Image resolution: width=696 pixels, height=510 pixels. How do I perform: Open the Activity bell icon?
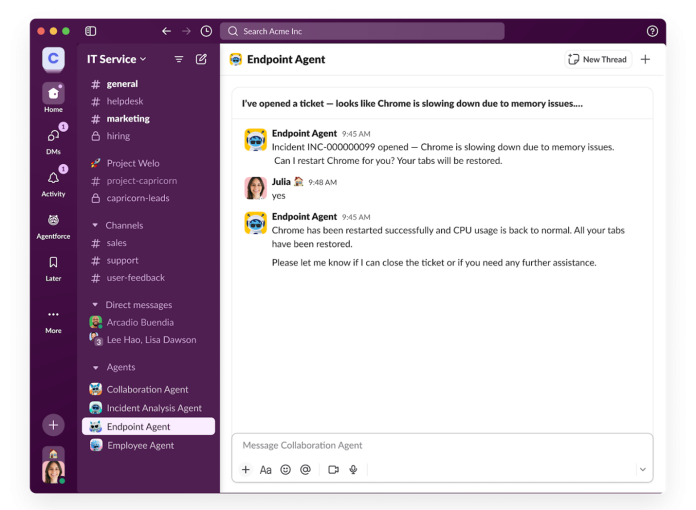point(53,178)
